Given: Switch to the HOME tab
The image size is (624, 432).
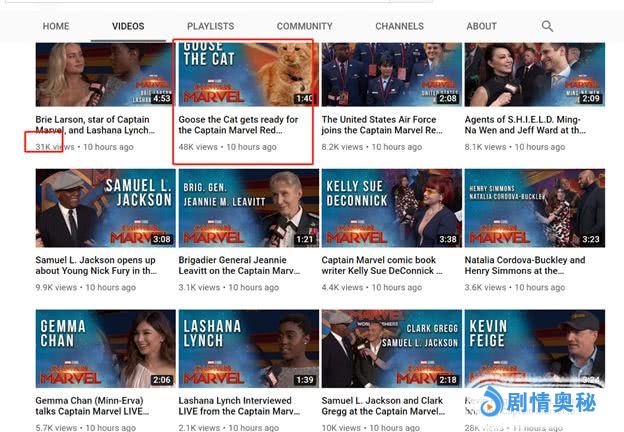Looking at the screenshot, I should 56,26.
